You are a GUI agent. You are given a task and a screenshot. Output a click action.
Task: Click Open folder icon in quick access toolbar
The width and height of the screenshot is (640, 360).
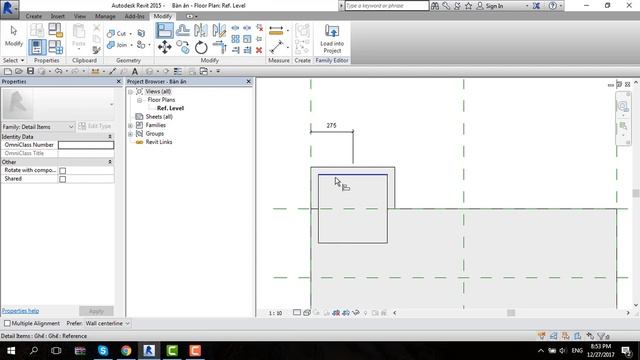pyautogui.click(x=19, y=71)
